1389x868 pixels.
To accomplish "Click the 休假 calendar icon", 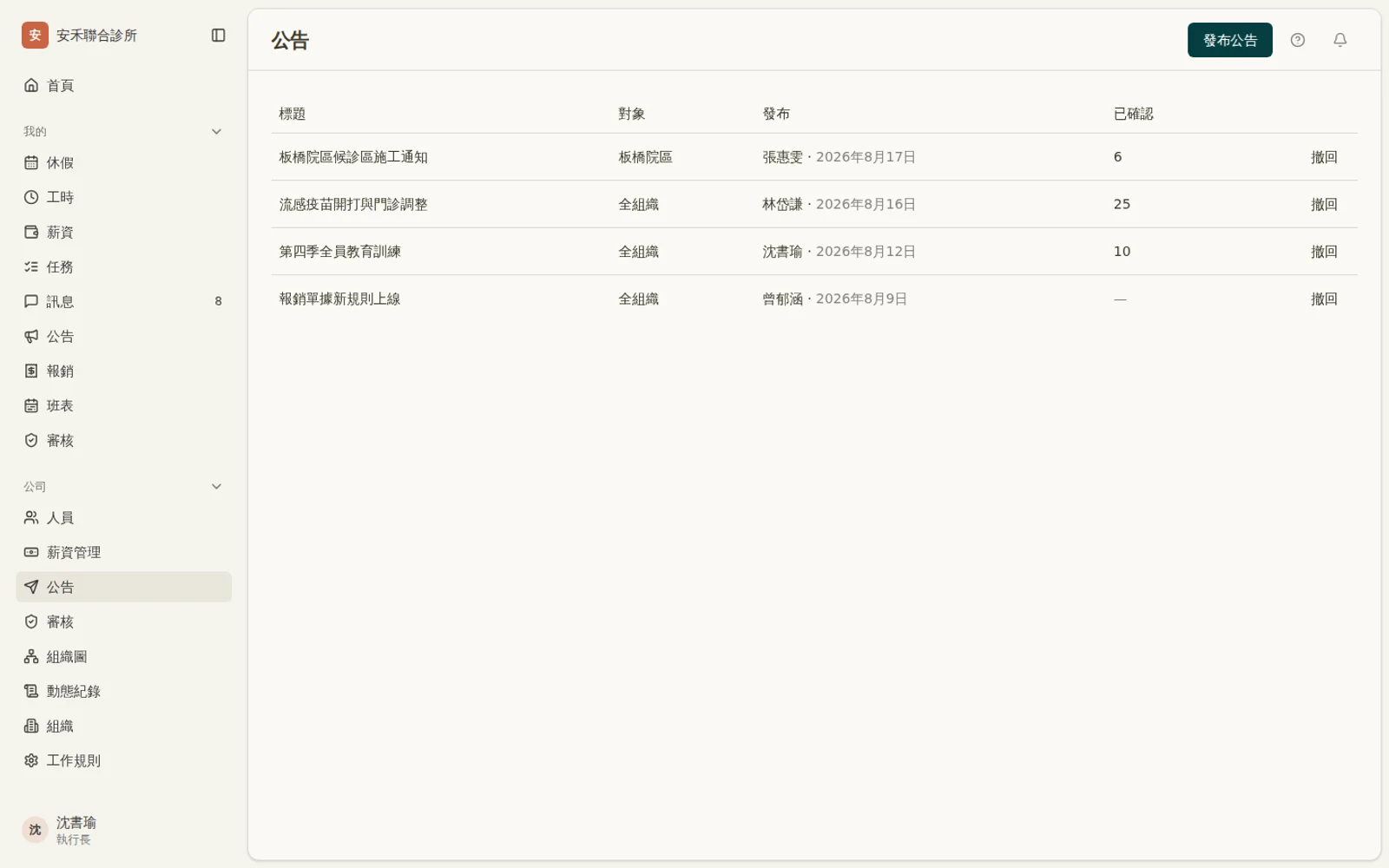I will pyautogui.click(x=31, y=162).
